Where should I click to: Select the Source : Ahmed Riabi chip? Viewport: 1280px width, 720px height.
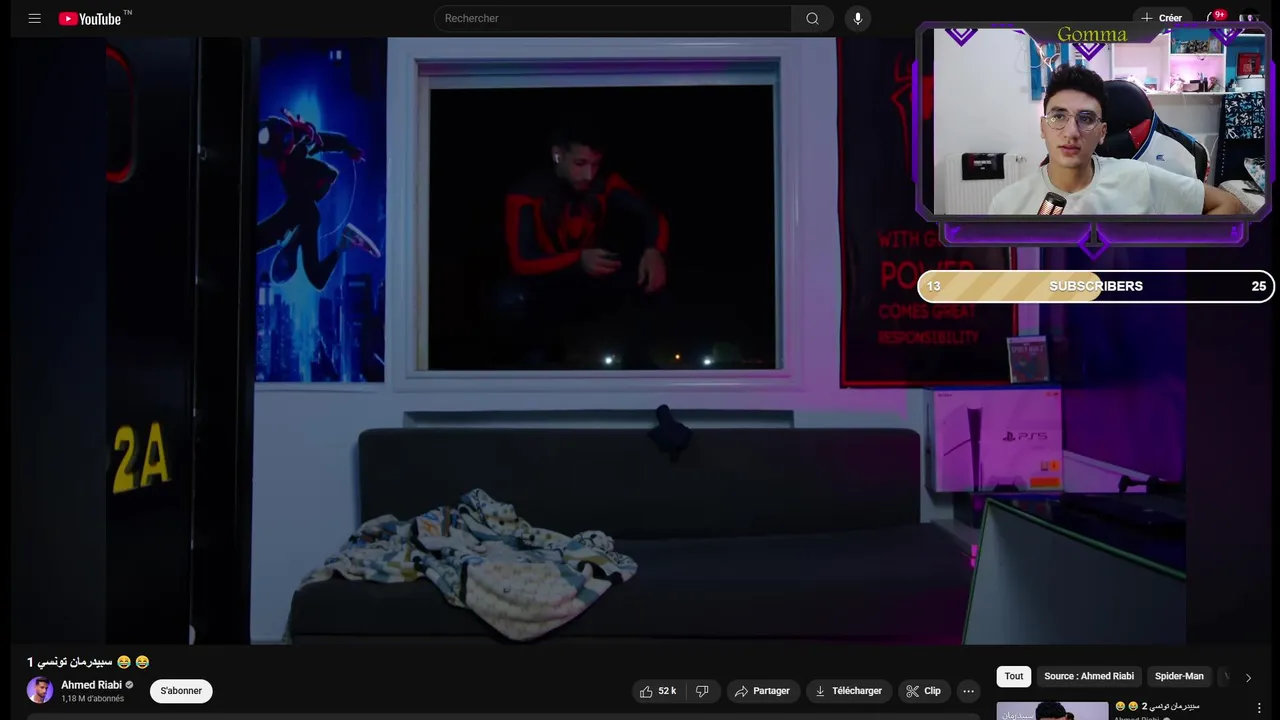coord(1089,676)
